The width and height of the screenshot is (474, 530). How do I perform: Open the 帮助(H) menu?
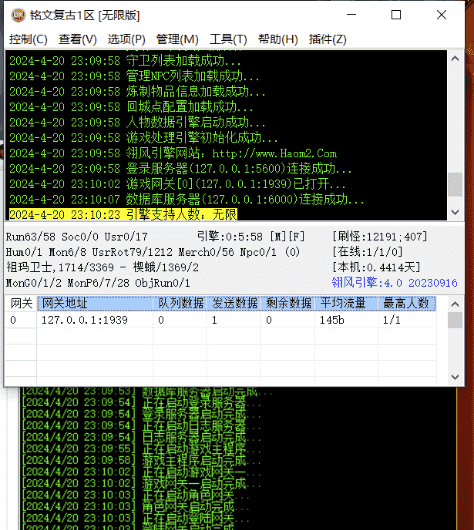[x=278, y=39]
